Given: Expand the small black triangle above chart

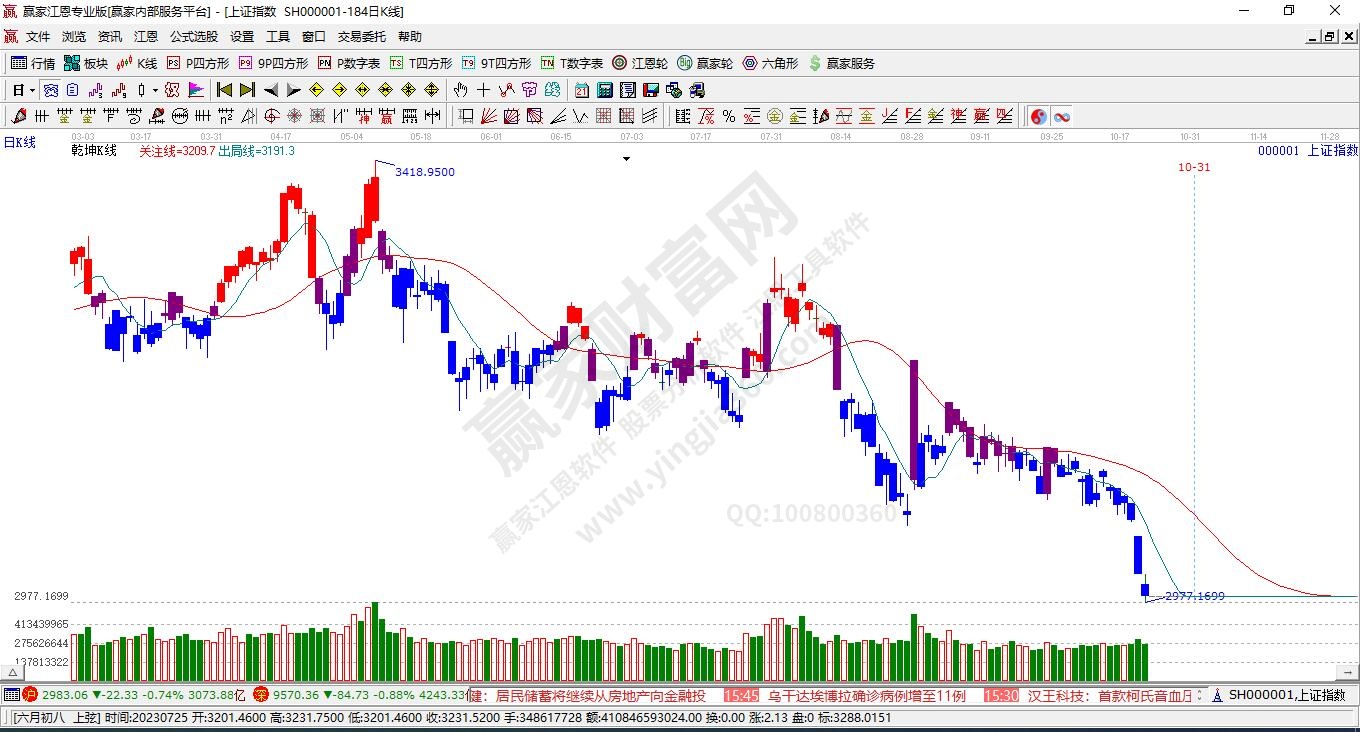Looking at the screenshot, I should (627, 159).
